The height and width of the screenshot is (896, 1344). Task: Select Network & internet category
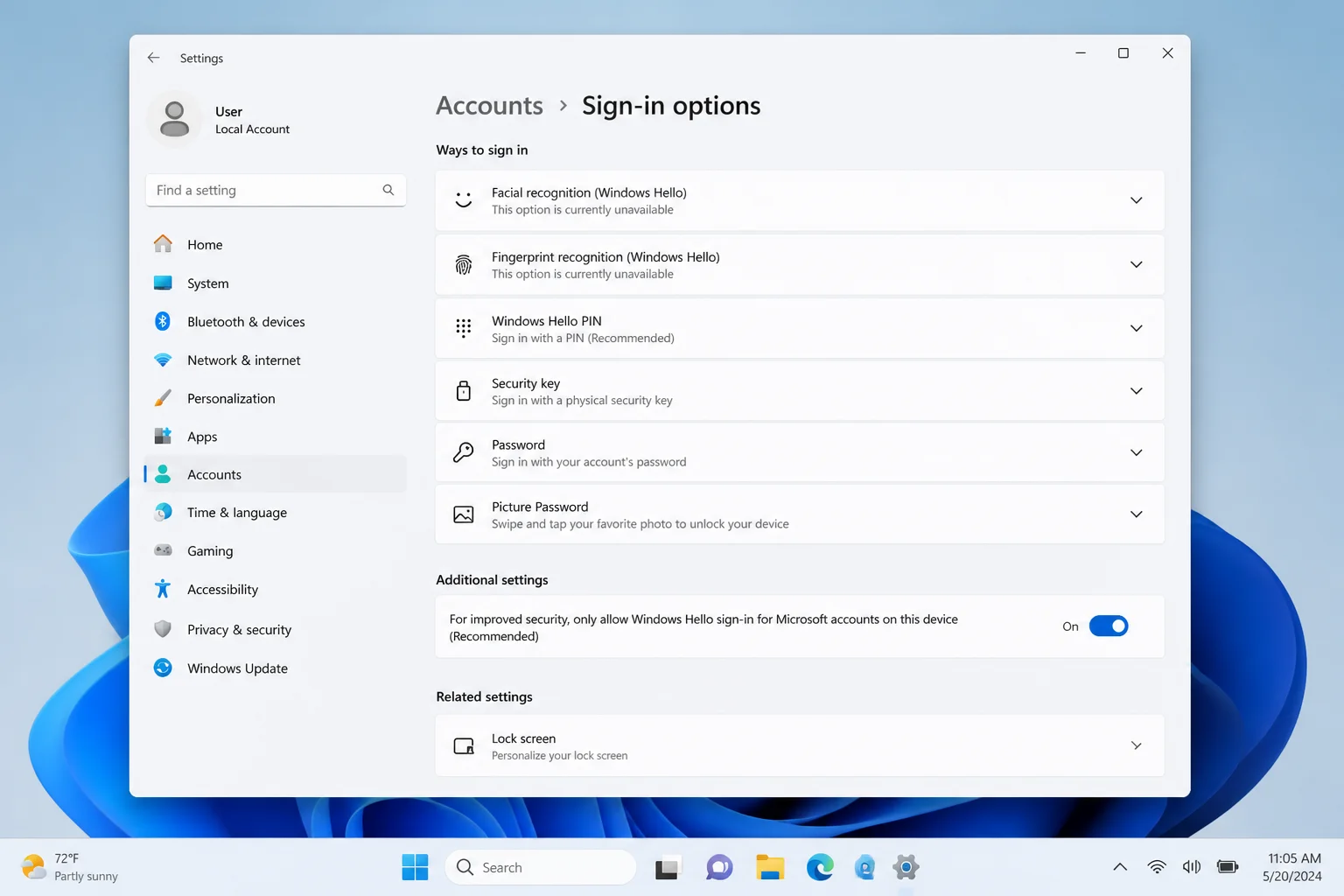(x=276, y=360)
